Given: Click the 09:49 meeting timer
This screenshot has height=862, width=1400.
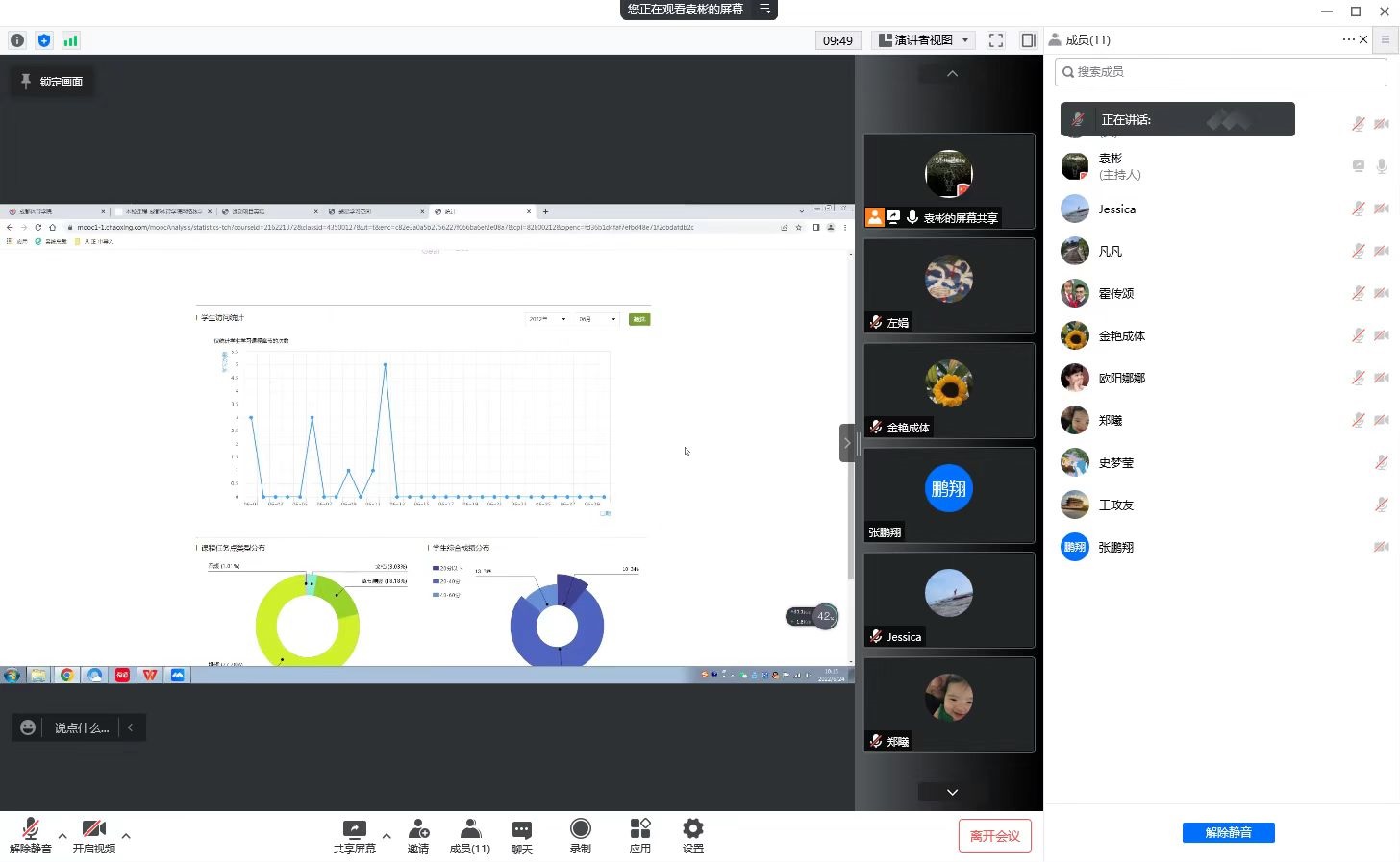Looking at the screenshot, I should pos(837,40).
